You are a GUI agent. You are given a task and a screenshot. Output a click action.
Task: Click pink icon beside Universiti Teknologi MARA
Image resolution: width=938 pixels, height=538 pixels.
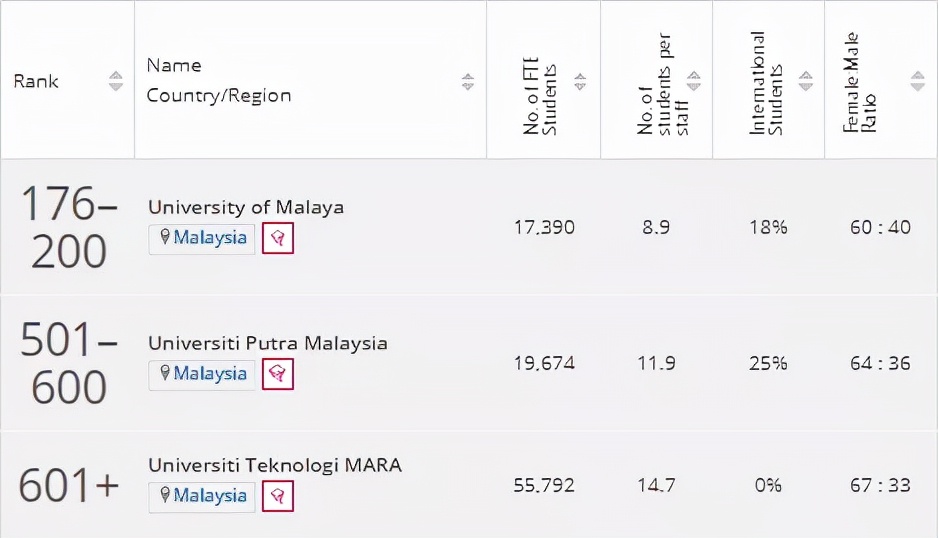(x=278, y=496)
